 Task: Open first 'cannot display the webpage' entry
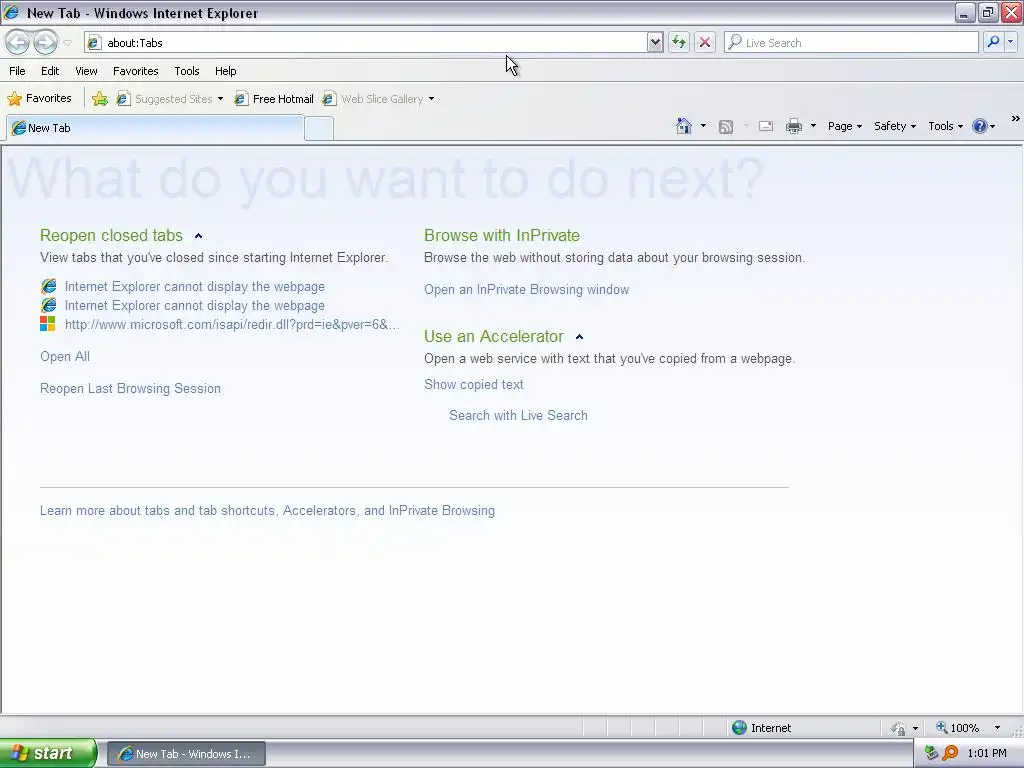195,287
